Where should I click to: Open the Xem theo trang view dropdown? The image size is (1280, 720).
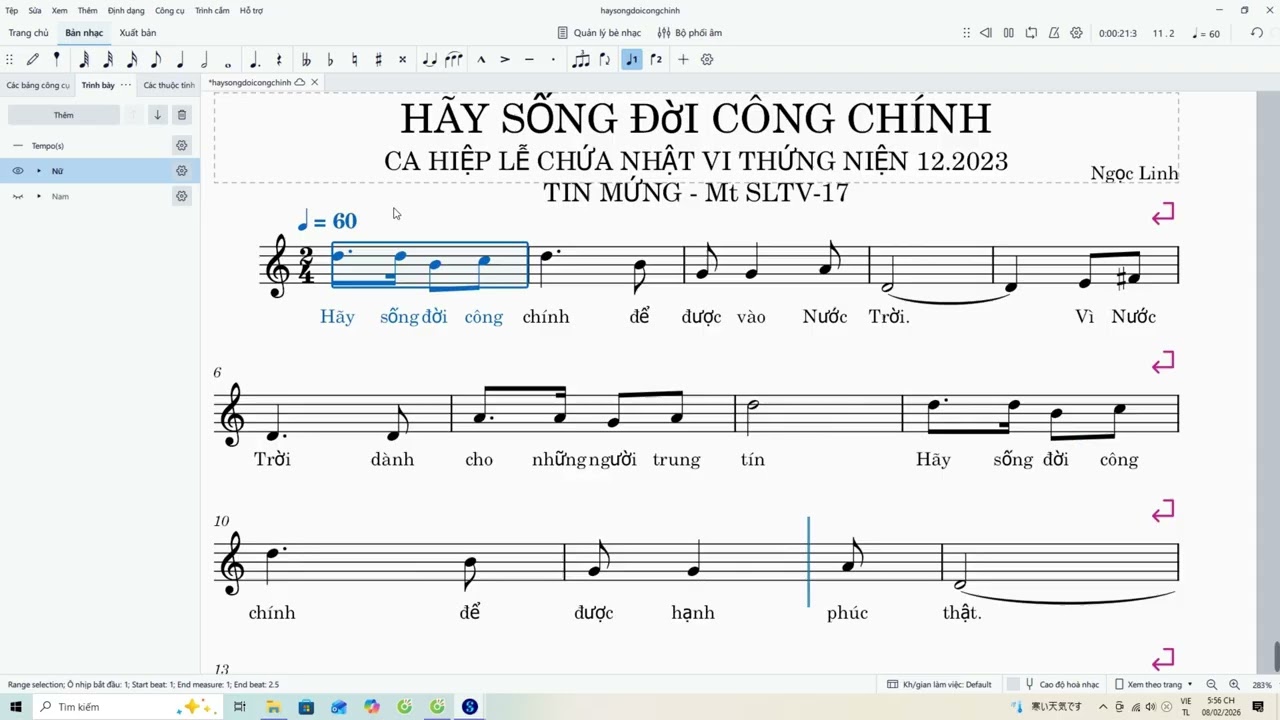[x=1155, y=685]
